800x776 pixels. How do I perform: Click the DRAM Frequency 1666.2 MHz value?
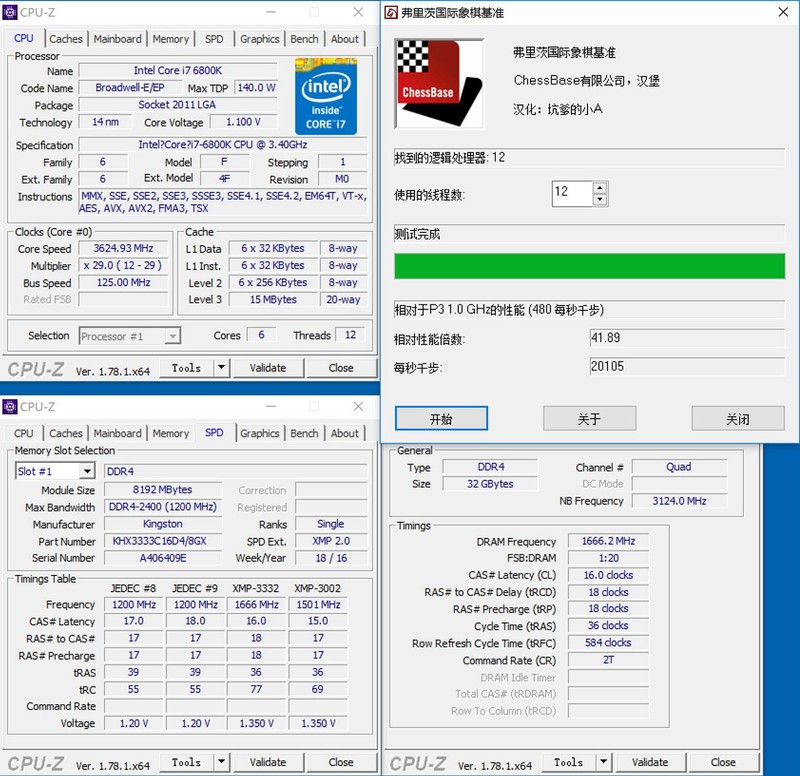click(608, 541)
